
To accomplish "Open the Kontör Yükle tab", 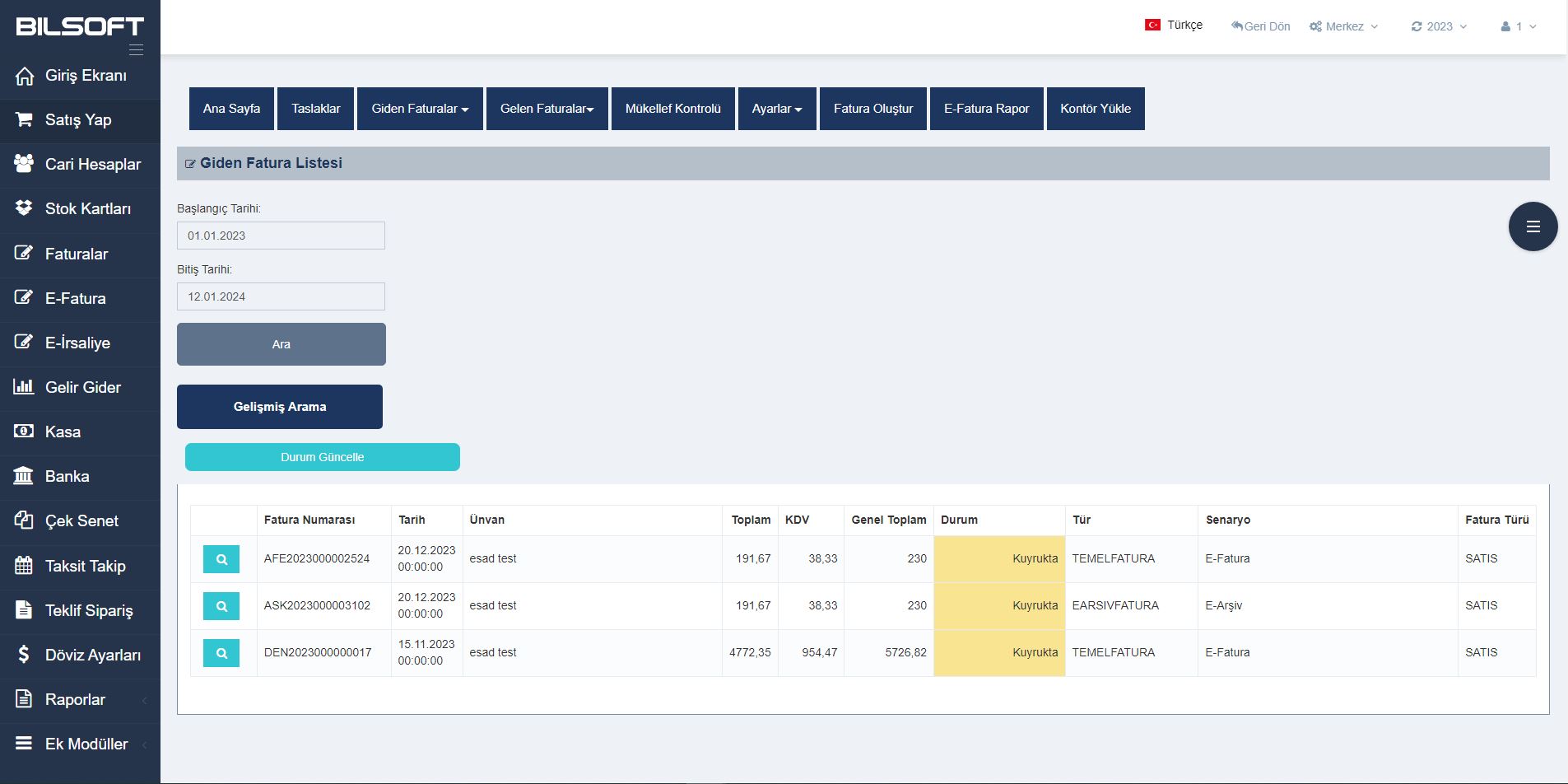I will click(1096, 109).
